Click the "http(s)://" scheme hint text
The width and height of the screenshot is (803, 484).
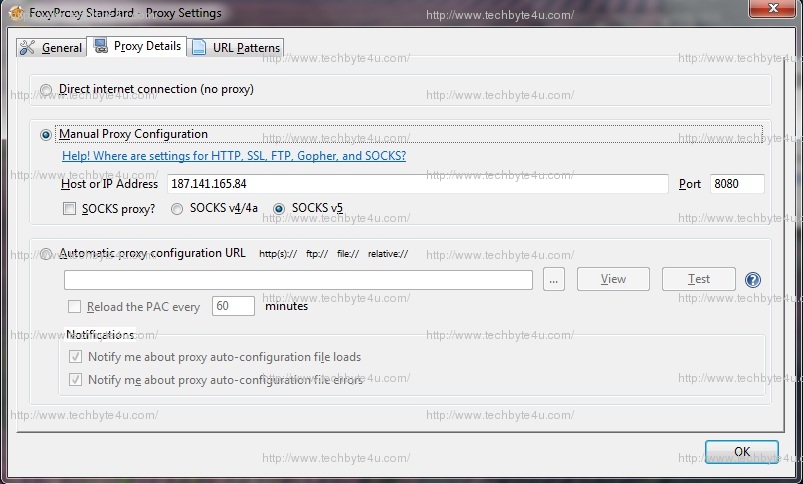(278, 254)
